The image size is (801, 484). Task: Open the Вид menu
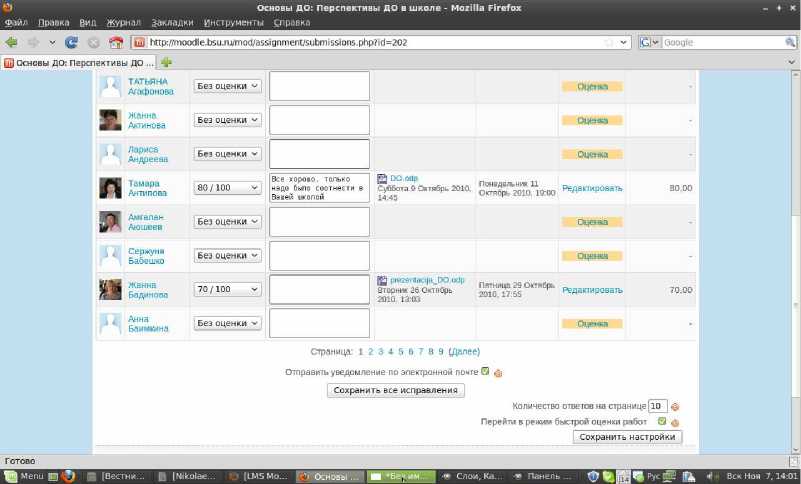point(88,22)
